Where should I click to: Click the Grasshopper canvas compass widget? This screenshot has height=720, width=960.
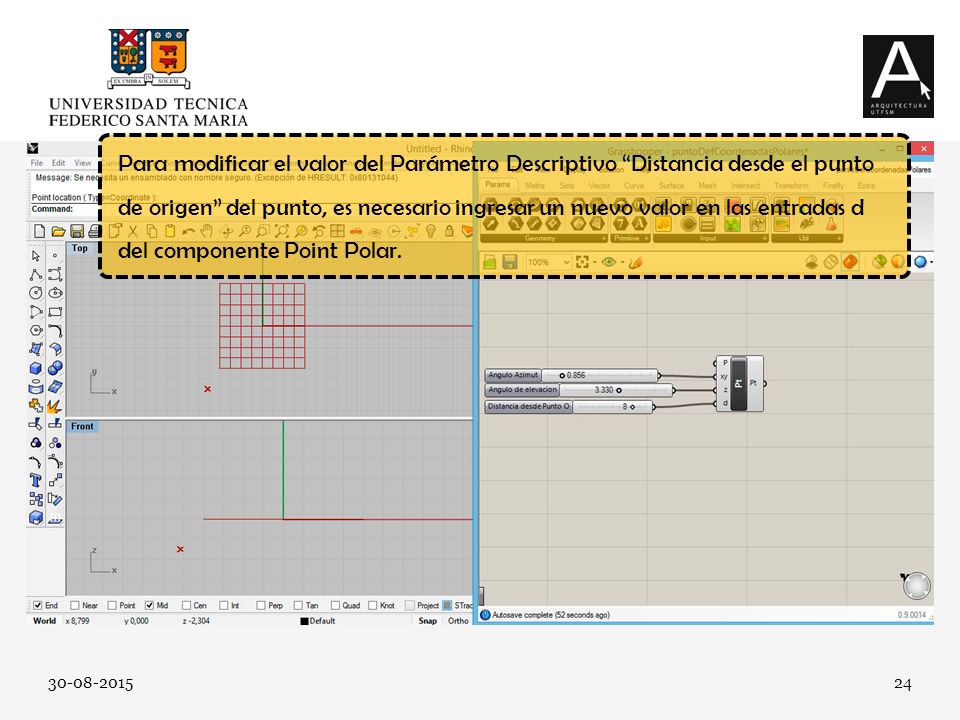[x=917, y=585]
